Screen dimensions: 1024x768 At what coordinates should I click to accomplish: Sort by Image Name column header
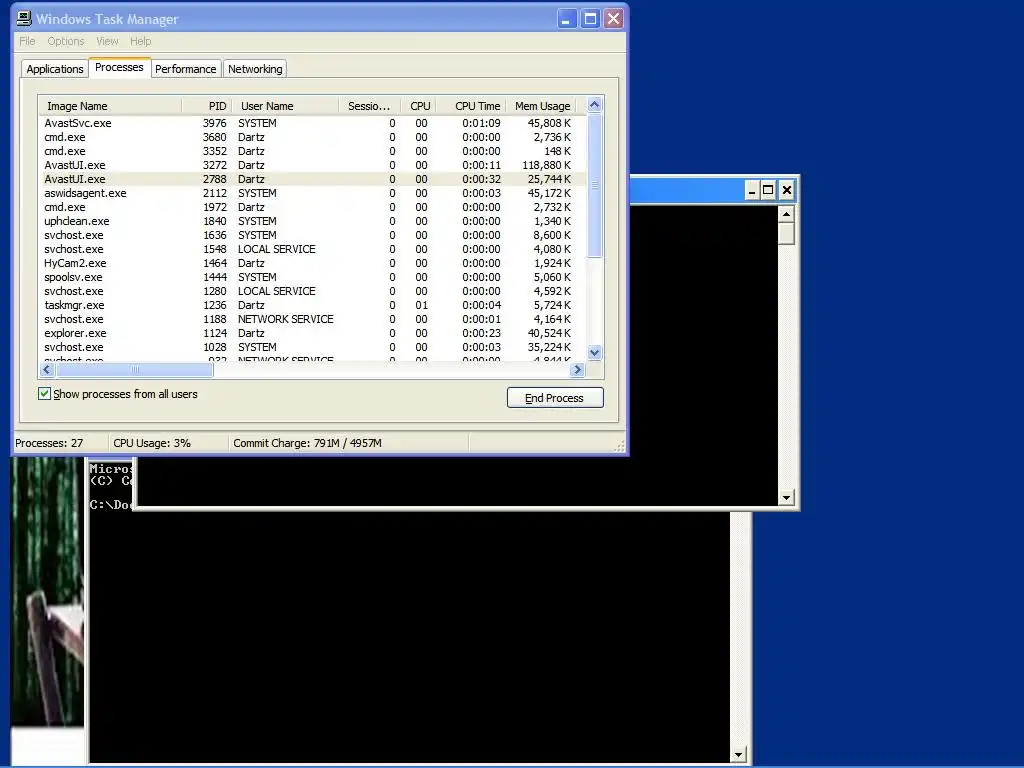(x=110, y=106)
